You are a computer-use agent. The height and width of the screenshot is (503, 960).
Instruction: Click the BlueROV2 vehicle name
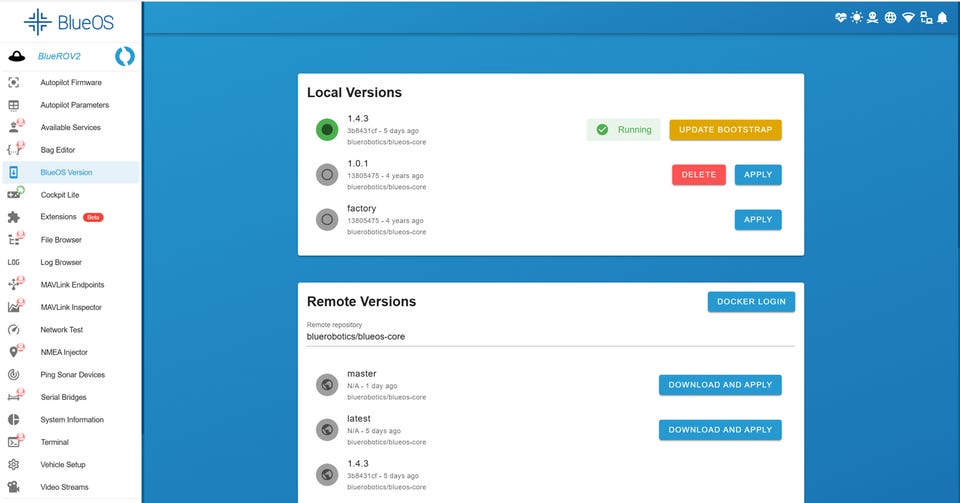click(x=59, y=56)
